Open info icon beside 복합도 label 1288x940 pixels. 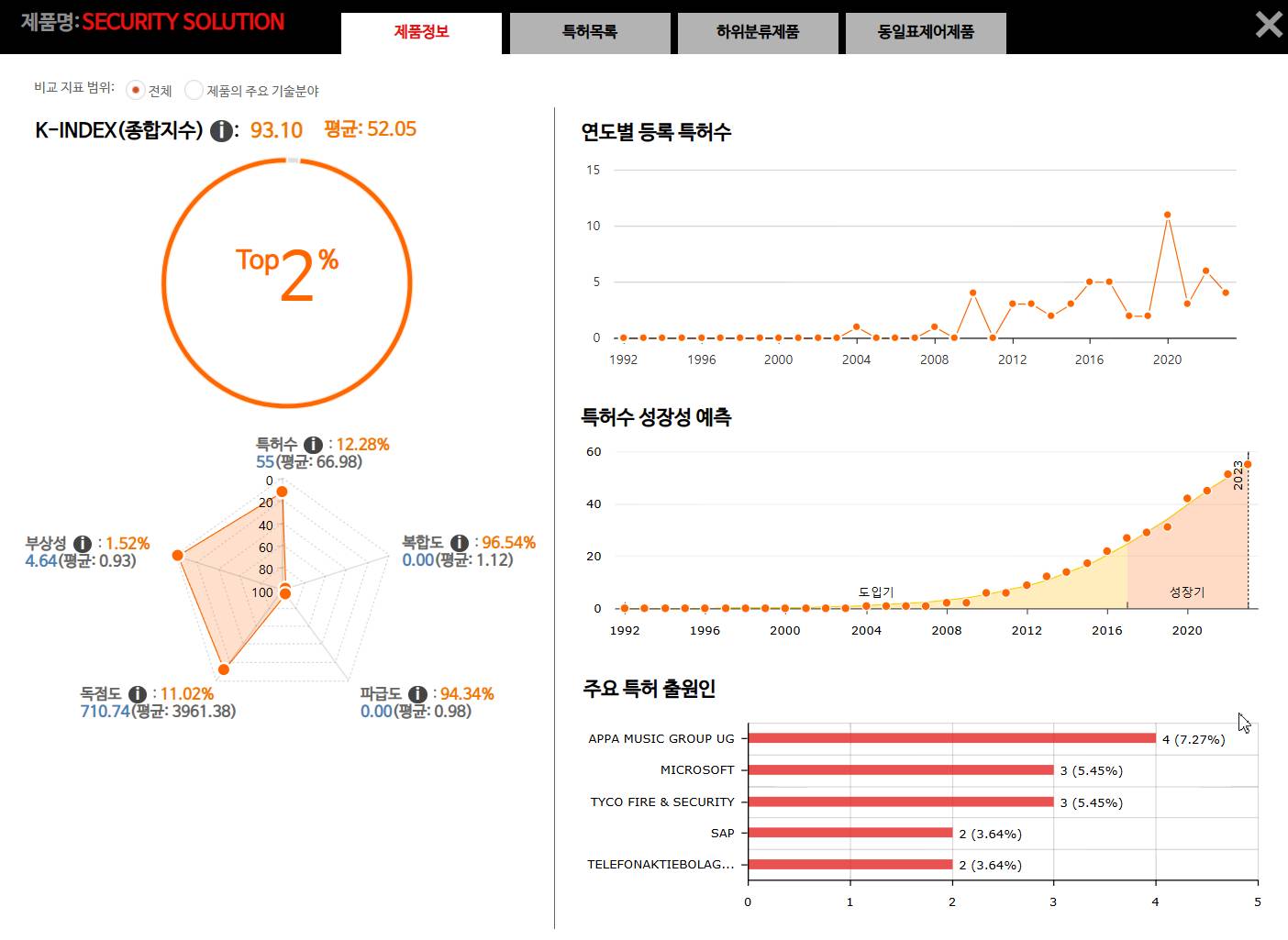[x=460, y=543]
